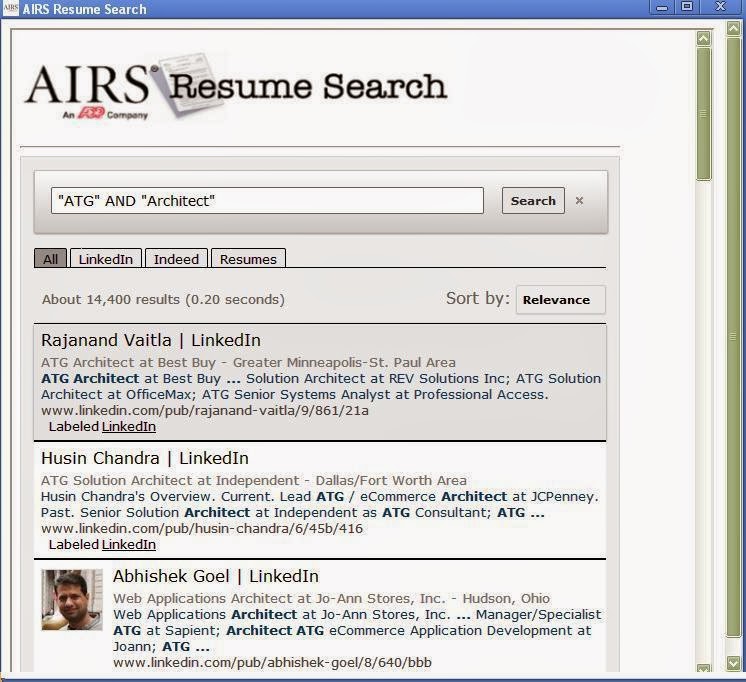Click LinkedIn label under Rajanand Vaitla

coord(128,426)
